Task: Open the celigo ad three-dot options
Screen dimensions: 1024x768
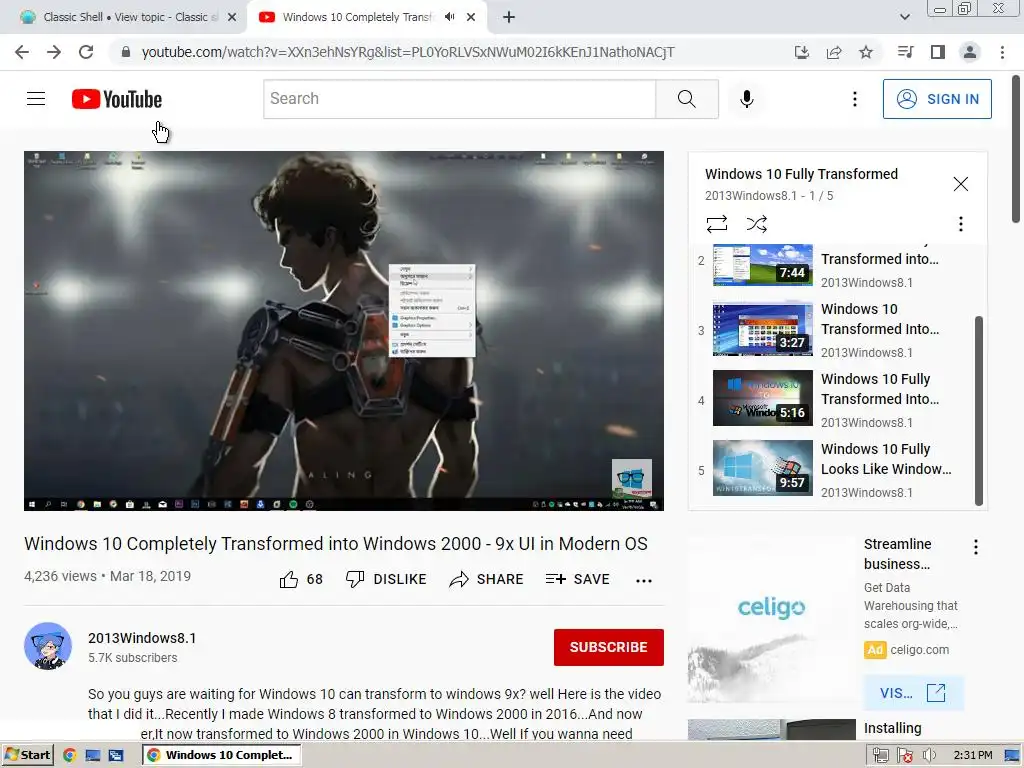Action: coord(976,547)
